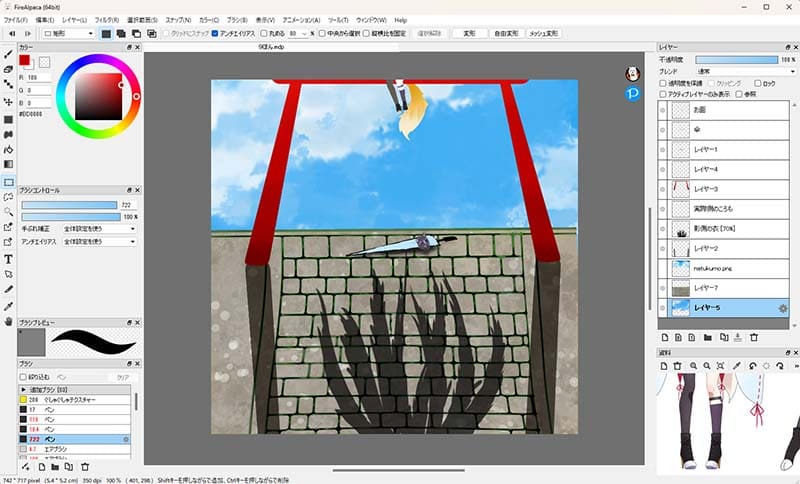Enable 縦横比を固定 checkbox

(366, 34)
